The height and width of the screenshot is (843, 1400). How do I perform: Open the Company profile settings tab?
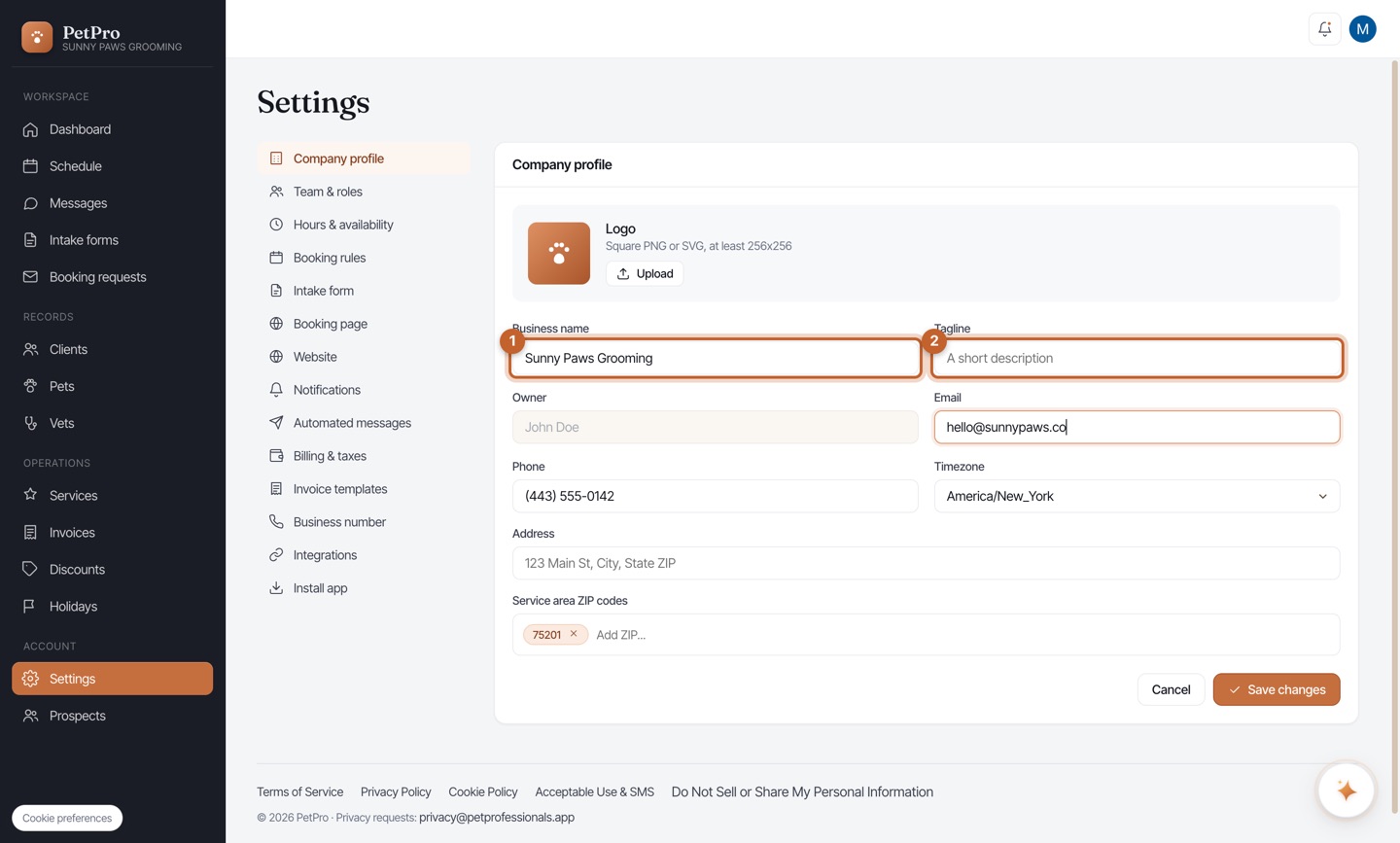(x=364, y=158)
